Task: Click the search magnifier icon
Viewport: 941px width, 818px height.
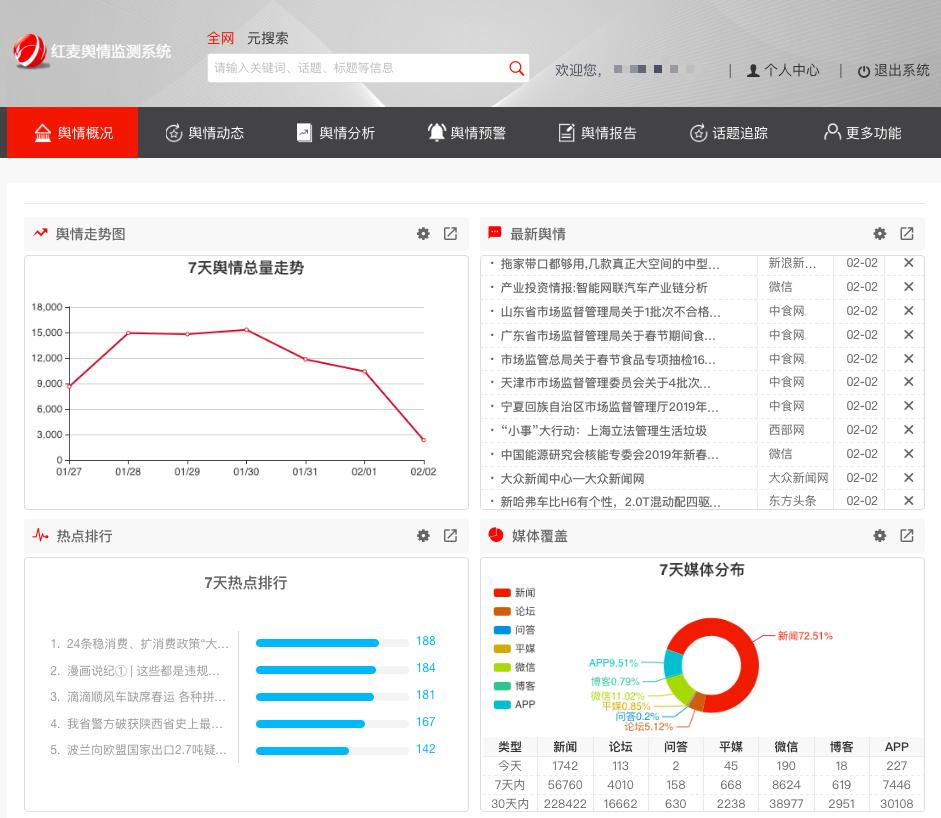Action: click(516, 68)
